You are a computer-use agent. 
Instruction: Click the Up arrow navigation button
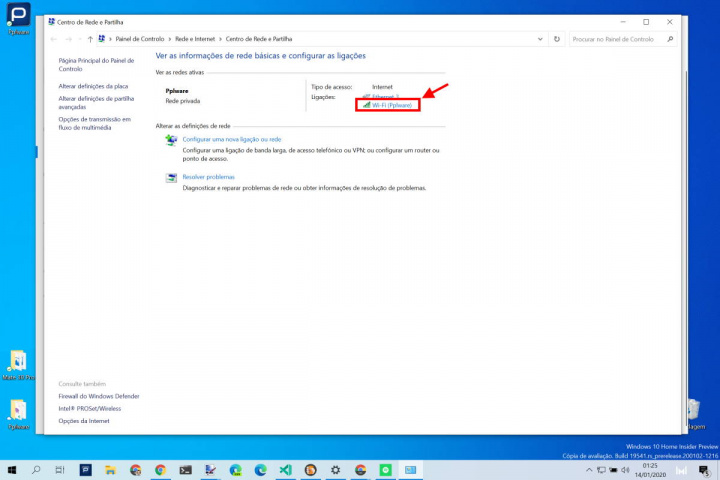[x=90, y=39]
